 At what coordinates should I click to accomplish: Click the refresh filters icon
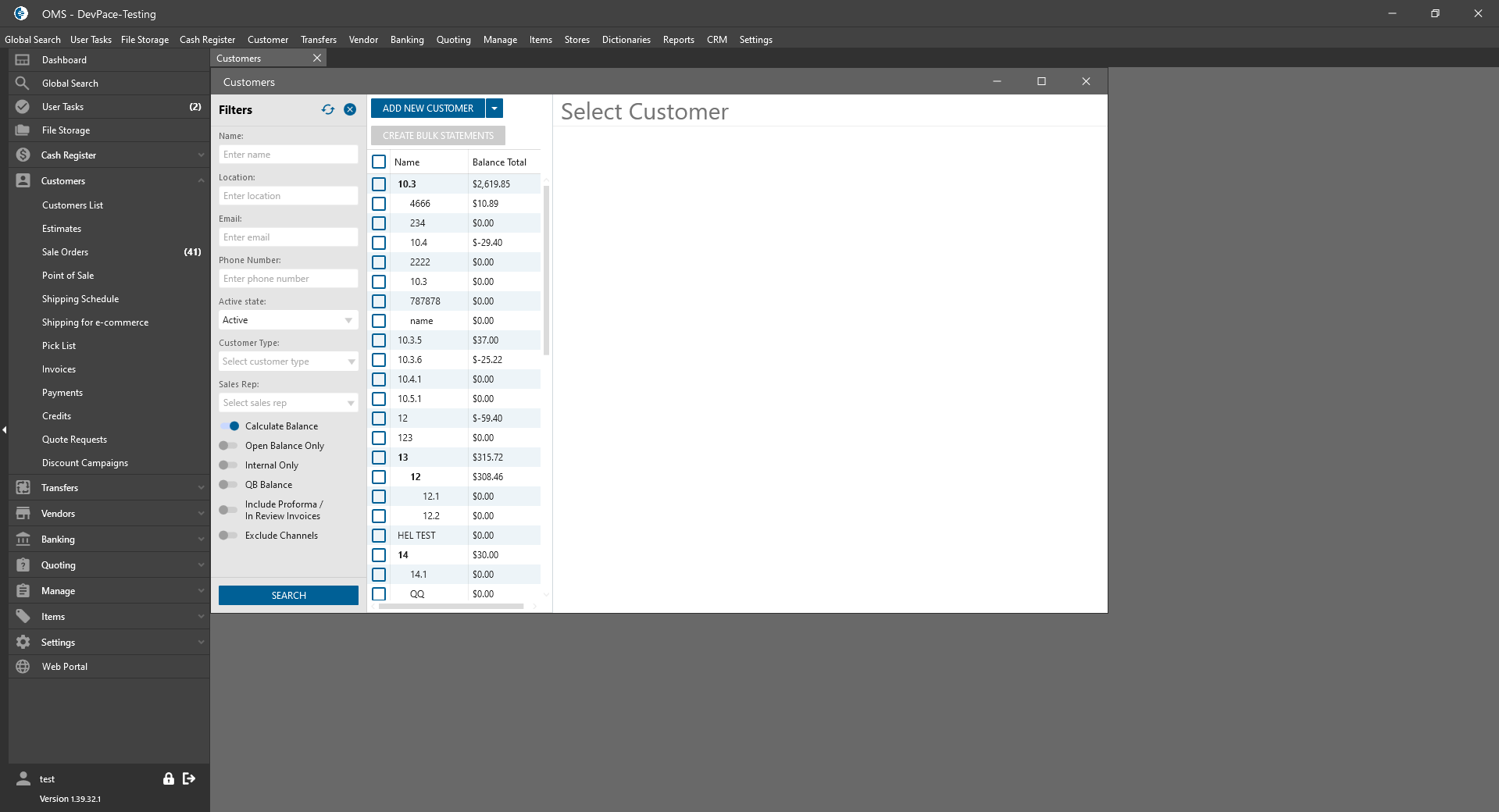328,110
